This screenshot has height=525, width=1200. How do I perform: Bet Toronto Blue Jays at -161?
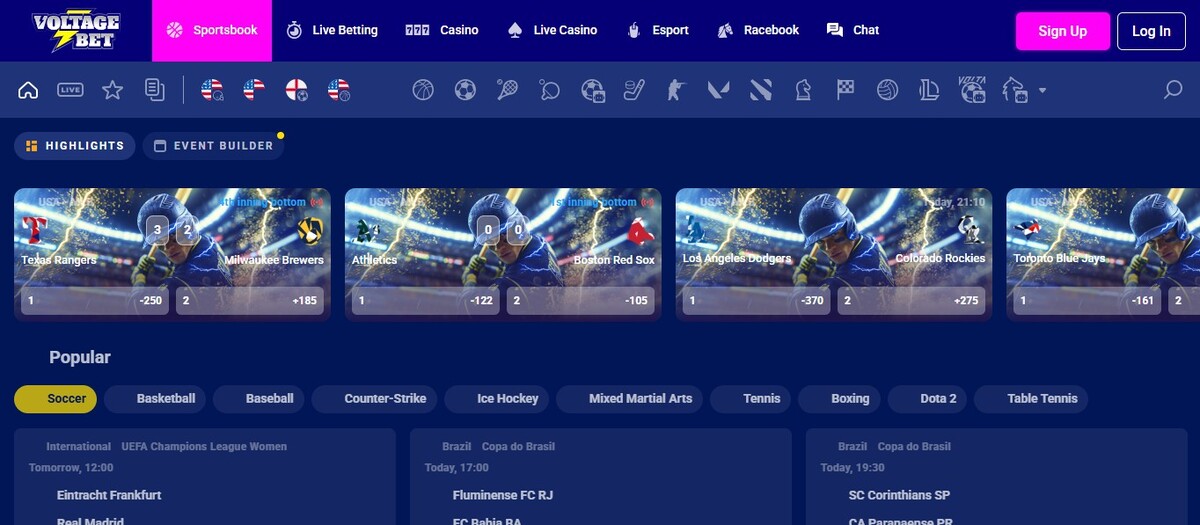point(1088,300)
